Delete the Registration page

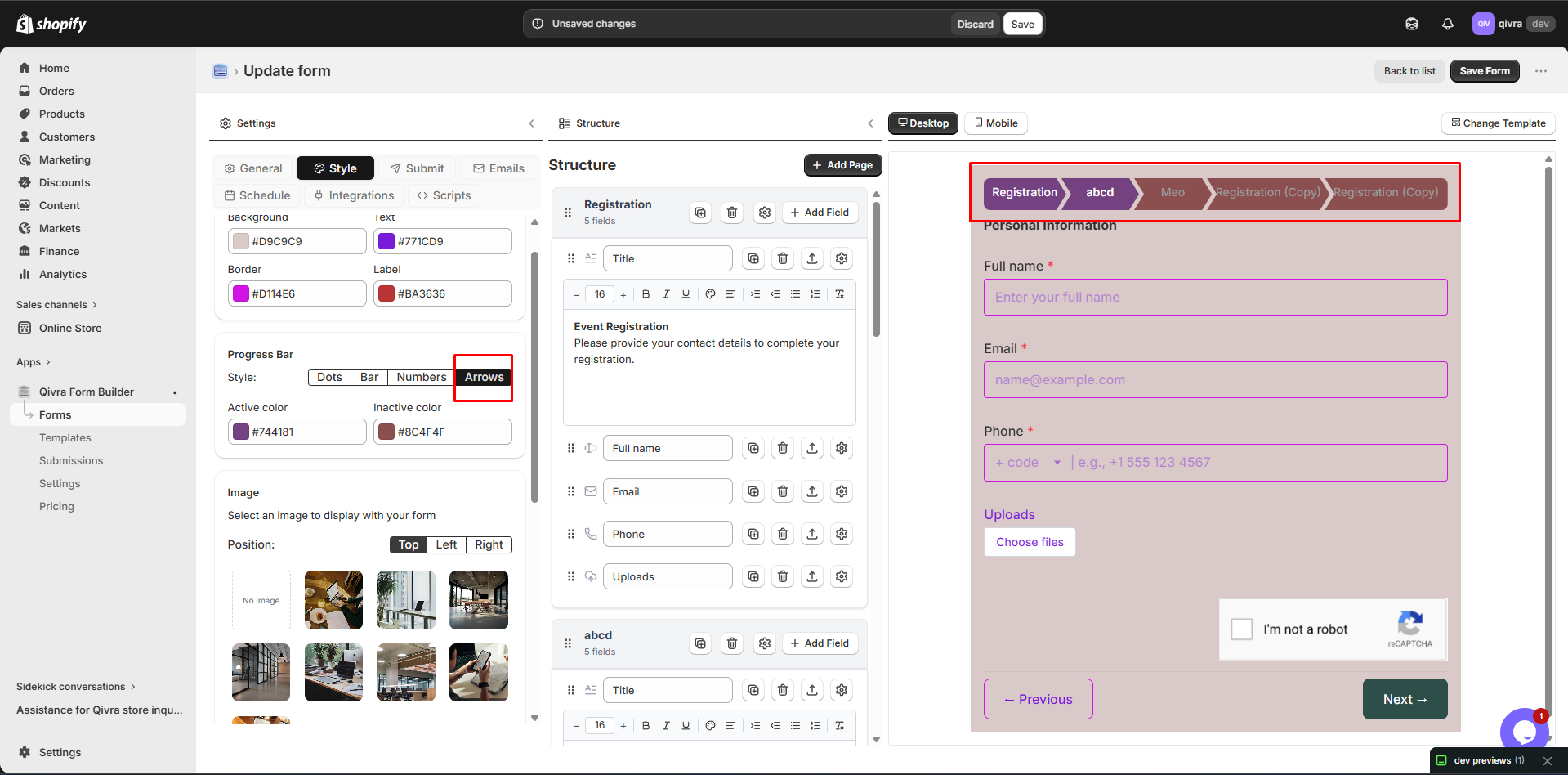(x=732, y=213)
